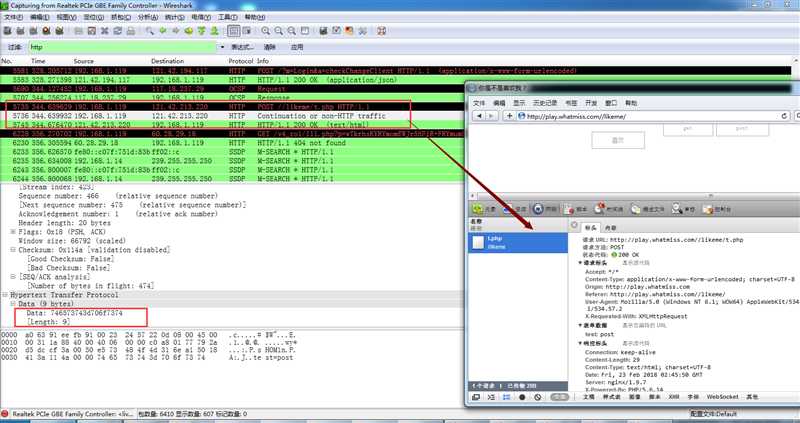The height and width of the screenshot is (423, 800).
Task: Click the find packet magnifier icon
Action: pyautogui.click(x=149, y=31)
